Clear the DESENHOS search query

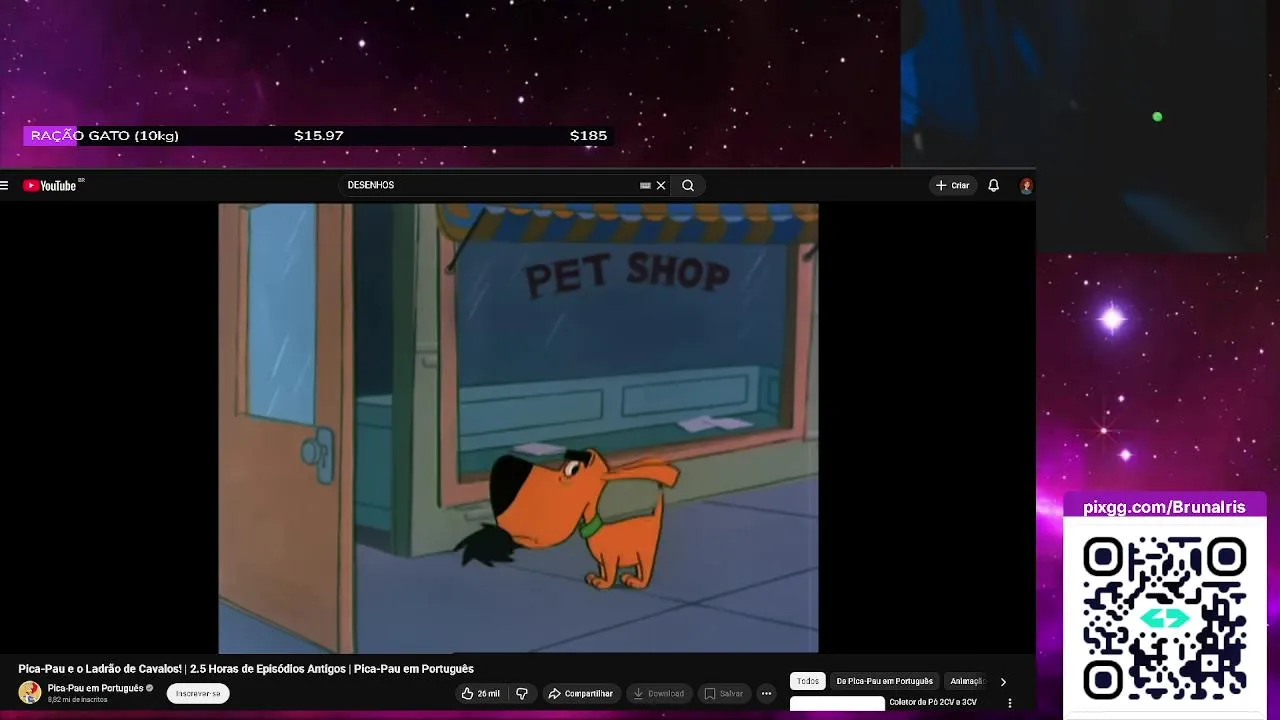[661, 185]
